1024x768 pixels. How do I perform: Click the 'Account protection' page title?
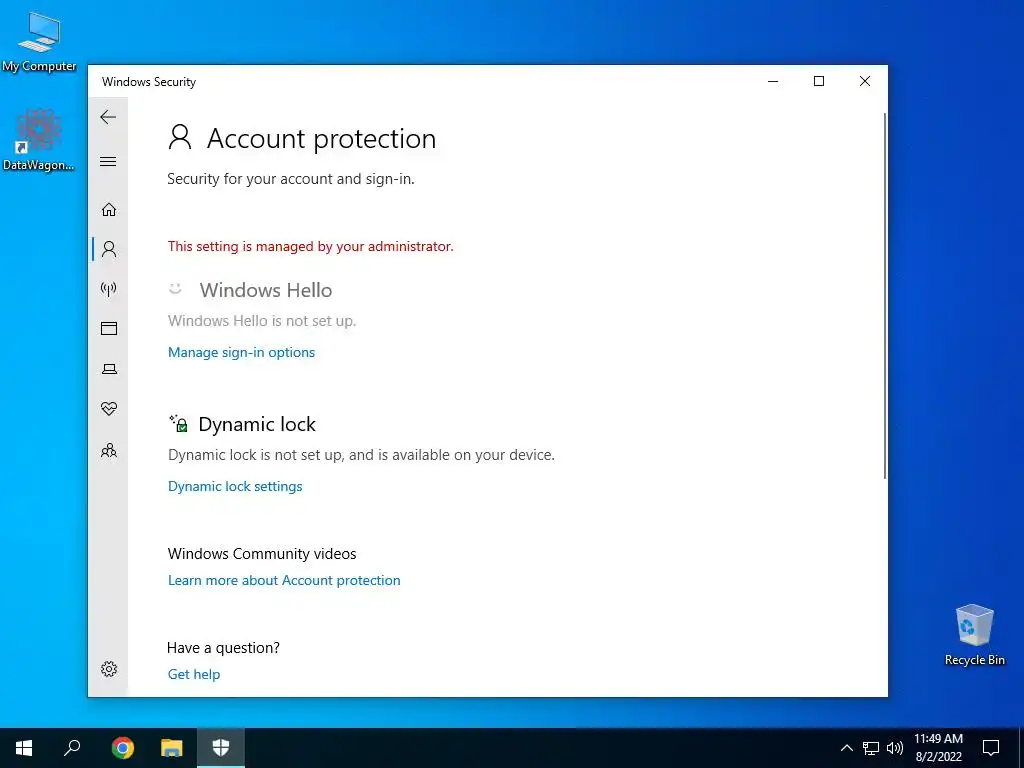pyautogui.click(x=321, y=138)
